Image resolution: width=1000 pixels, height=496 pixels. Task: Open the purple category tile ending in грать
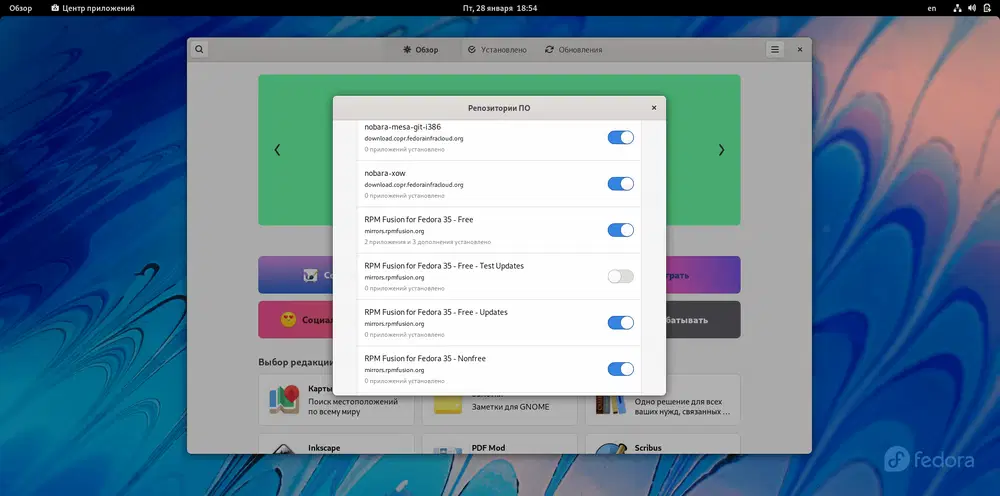coord(703,275)
